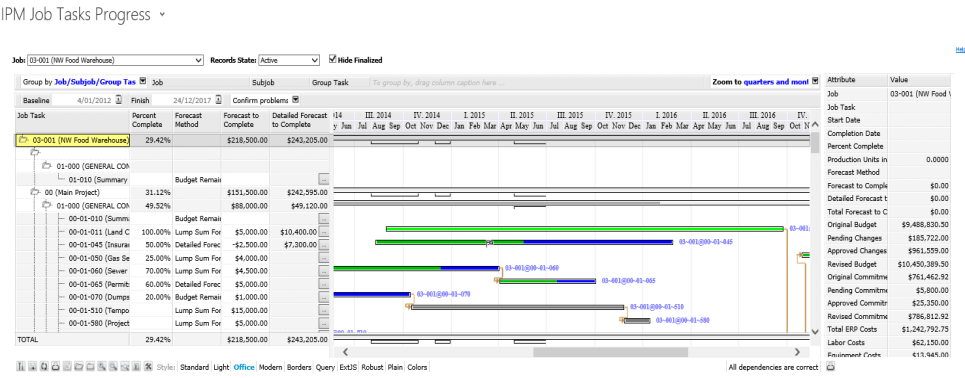The image size is (965, 378).
Task: Click the 03-001@00-01-510 gray Gantt bar
Action: [x=518, y=307]
